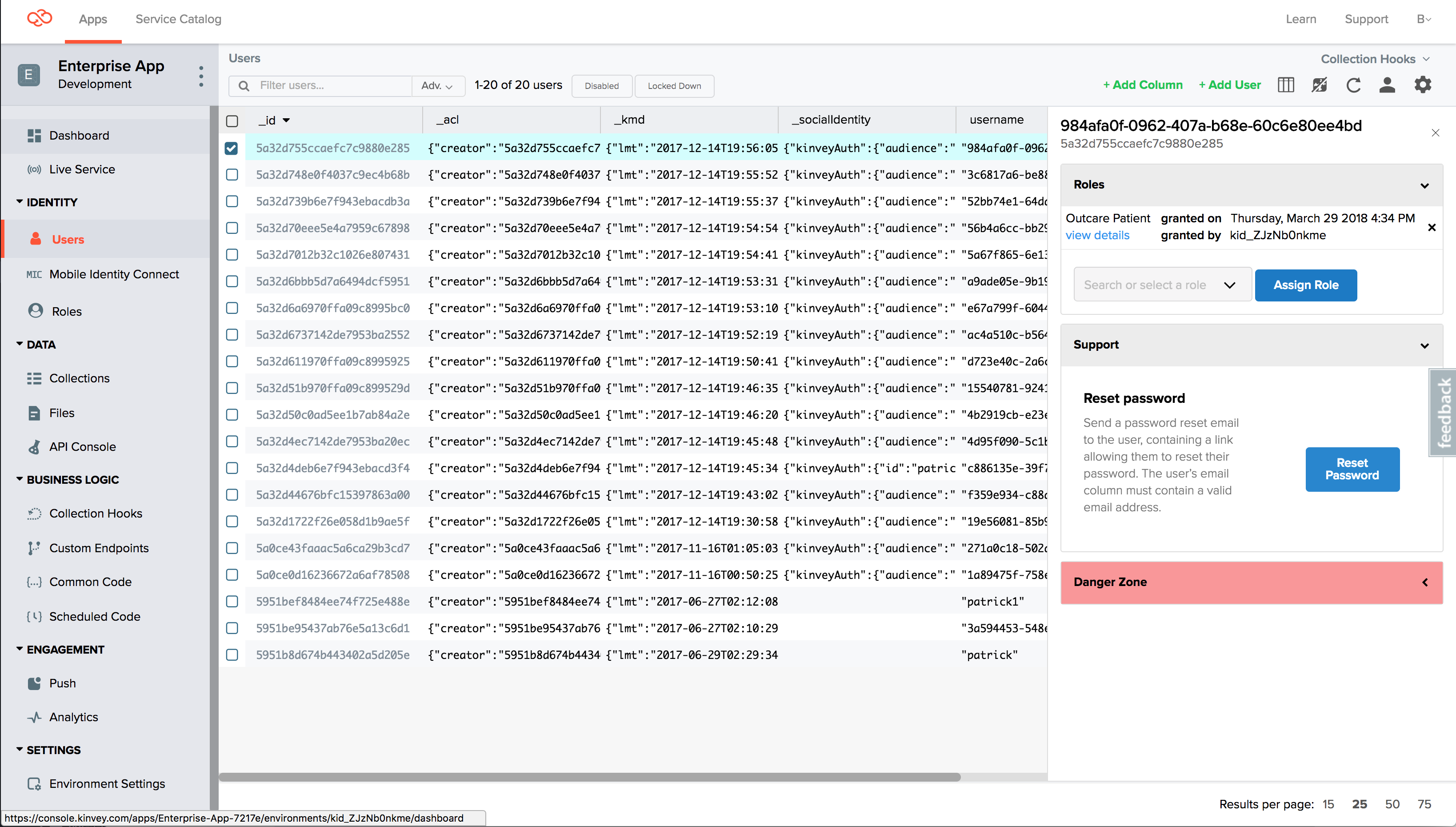Click into the Filter users search field
Image resolution: width=1456 pixels, height=827 pixels.
[x=332, y=86]
